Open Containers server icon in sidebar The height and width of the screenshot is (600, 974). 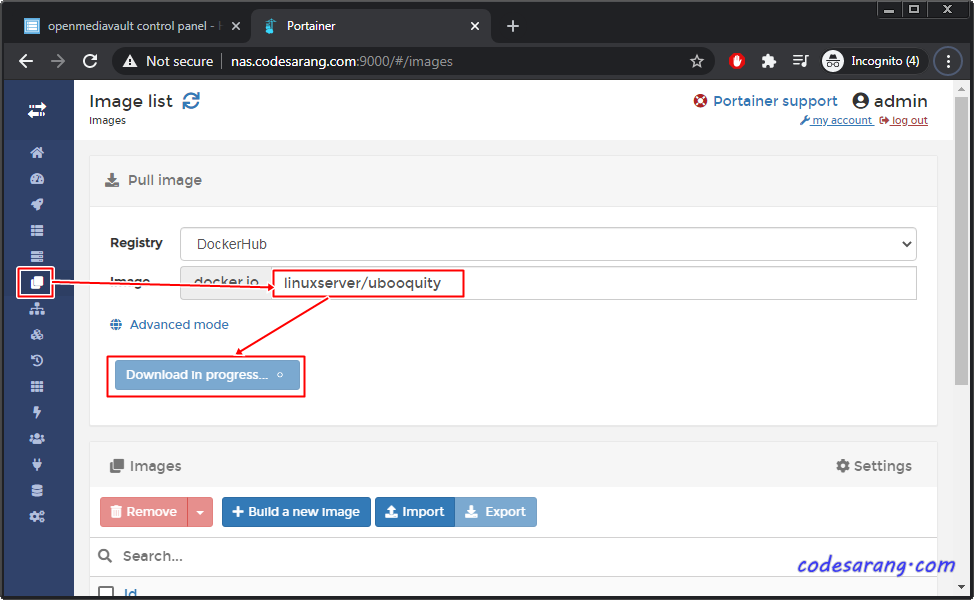[37, 257]
